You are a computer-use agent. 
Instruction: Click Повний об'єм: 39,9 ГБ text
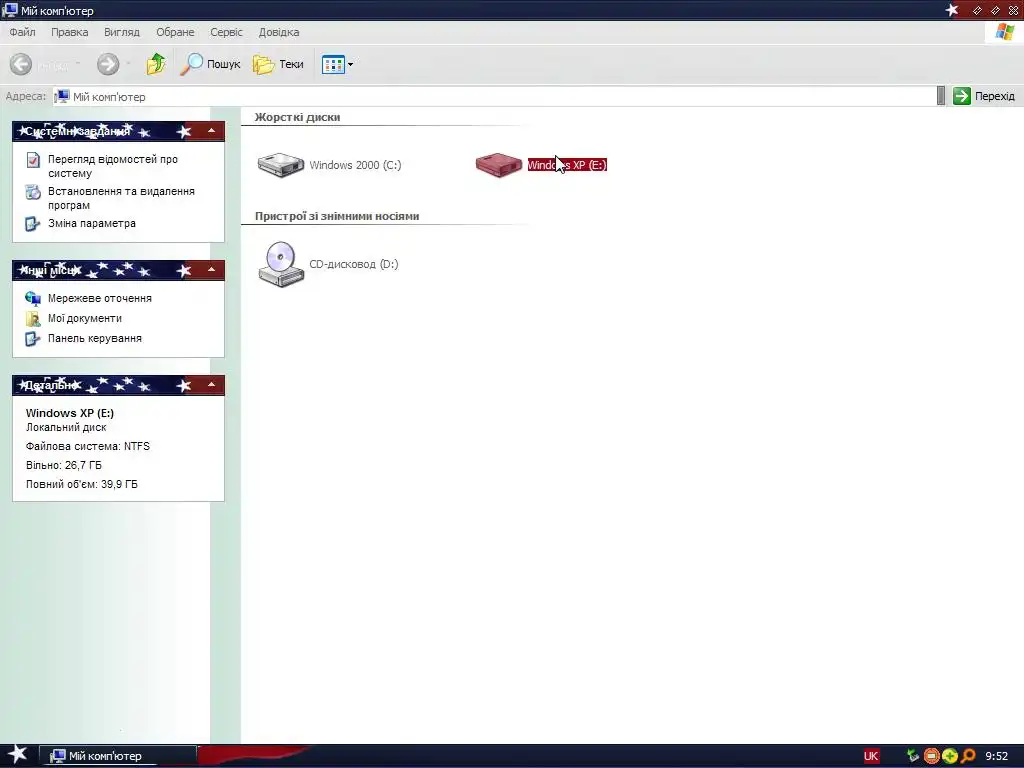click(x=82, y=485)
